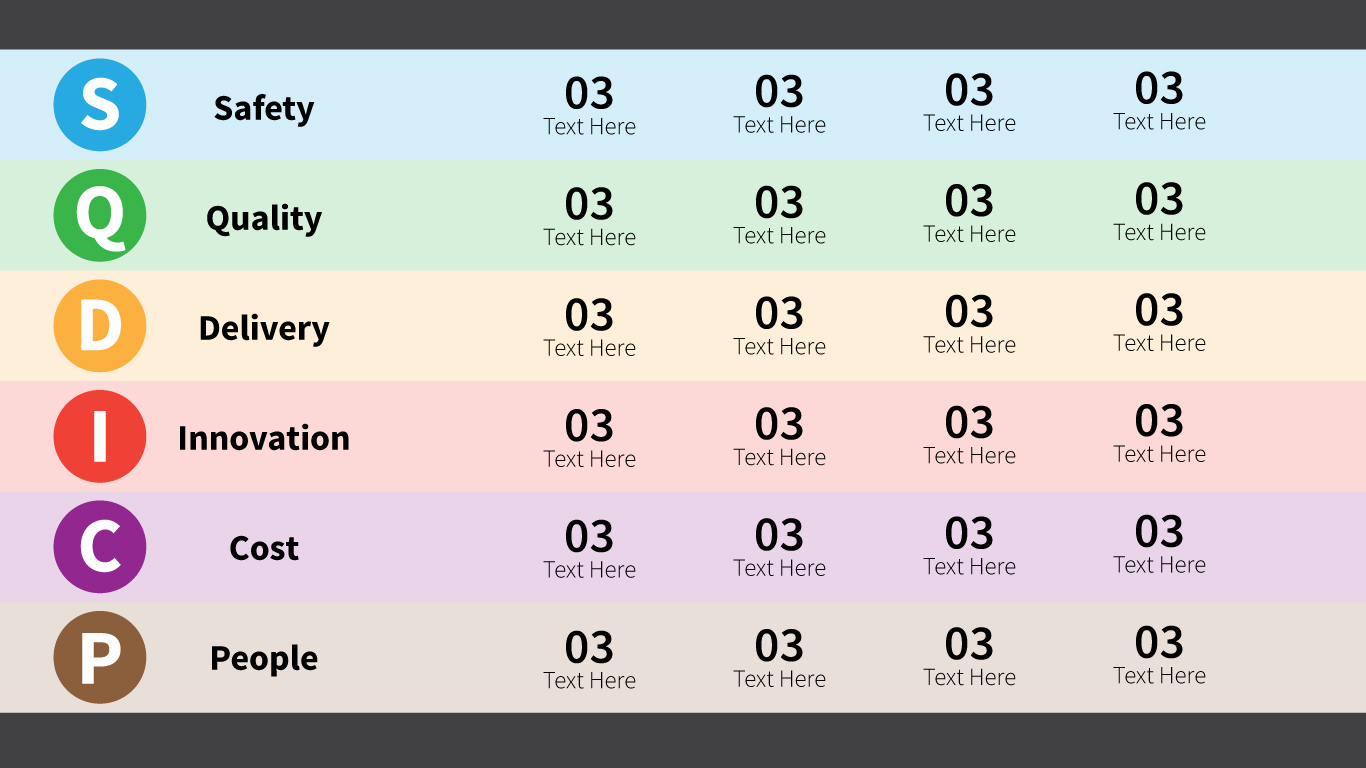Select the Safety row label
Image resolution: width=1366 pixels, height=768 pixels.
[264, 108]
